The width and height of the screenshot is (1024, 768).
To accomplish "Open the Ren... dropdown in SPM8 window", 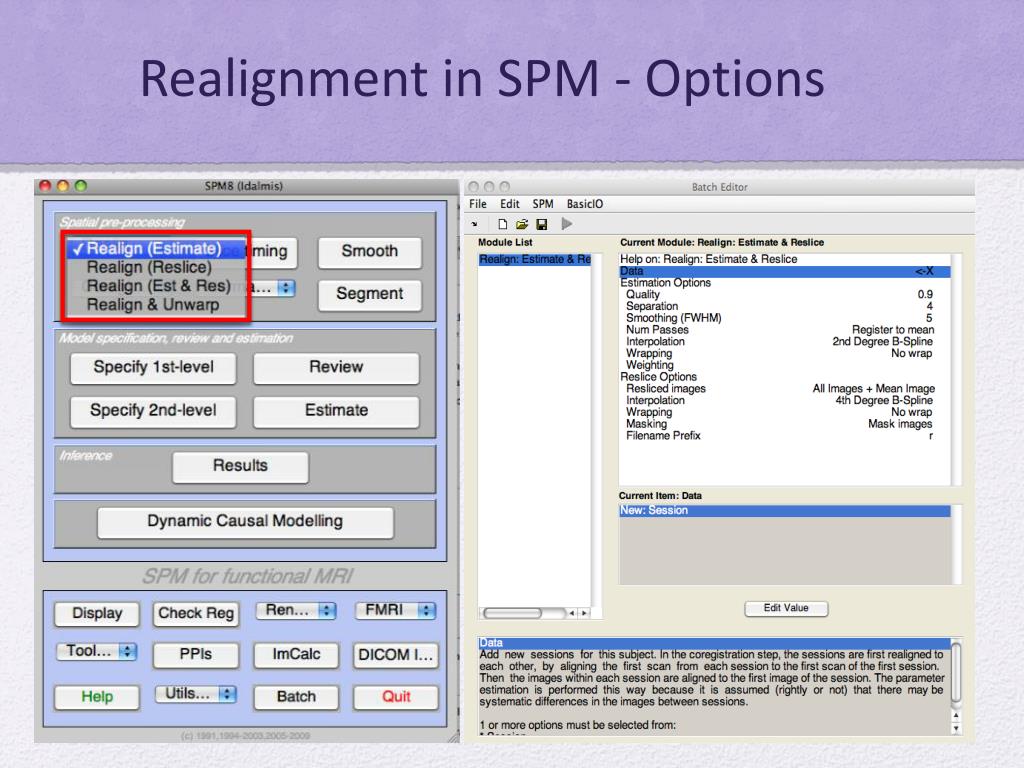I will click(296, 610).
